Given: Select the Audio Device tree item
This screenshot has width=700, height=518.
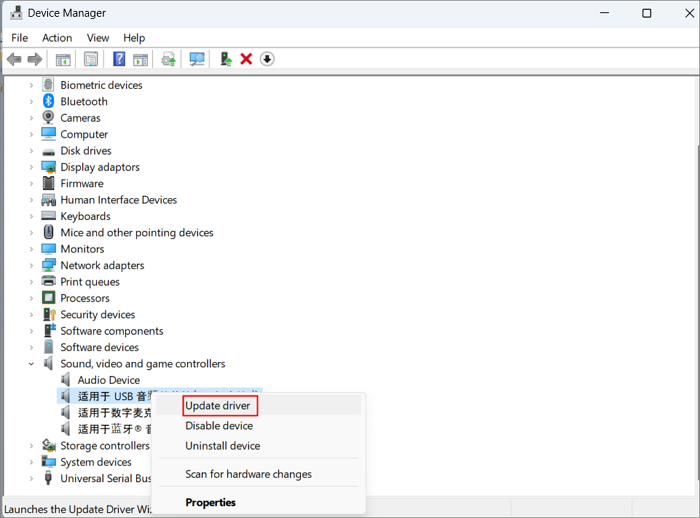Looking at the screenshot, I should [108, 380].
